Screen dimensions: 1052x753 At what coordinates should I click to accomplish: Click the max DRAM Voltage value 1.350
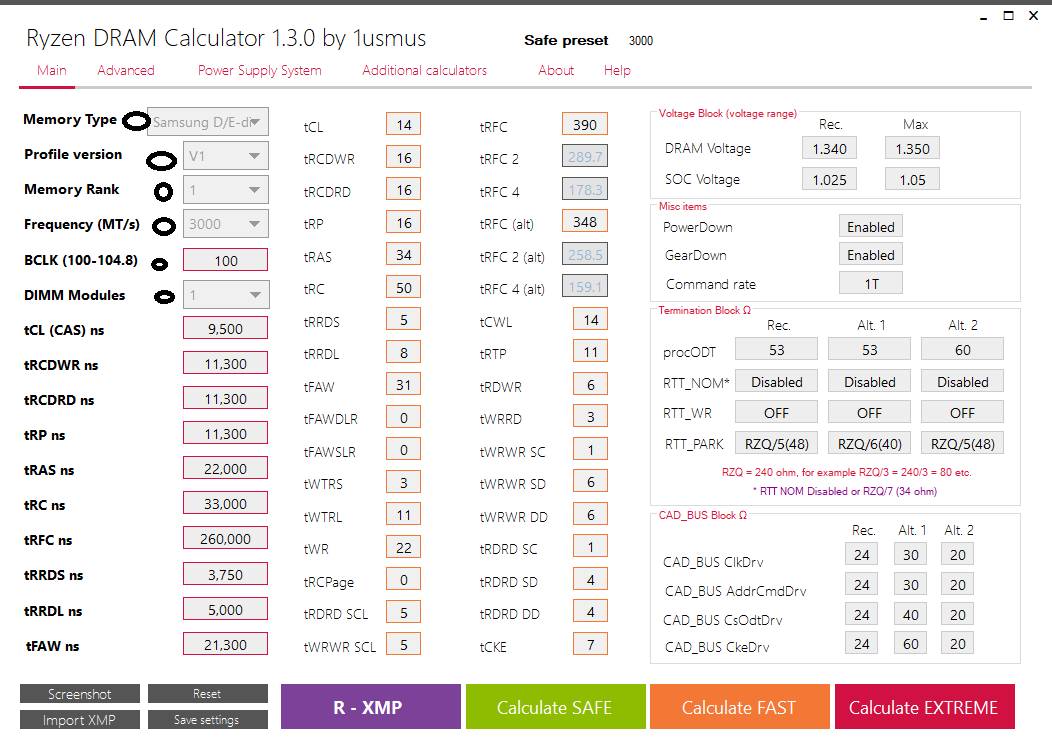point(912,148)
